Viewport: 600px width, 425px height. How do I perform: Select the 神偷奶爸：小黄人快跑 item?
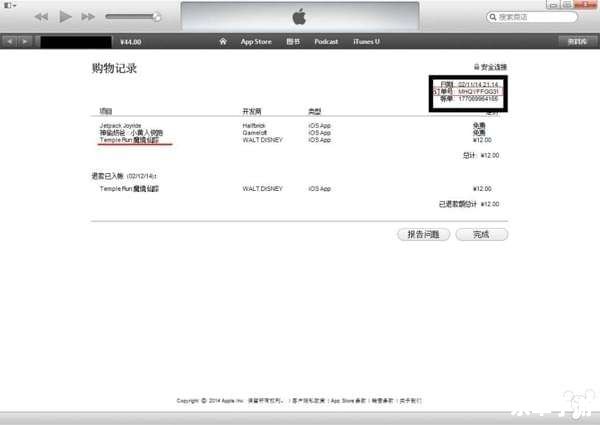pos(131,133)
